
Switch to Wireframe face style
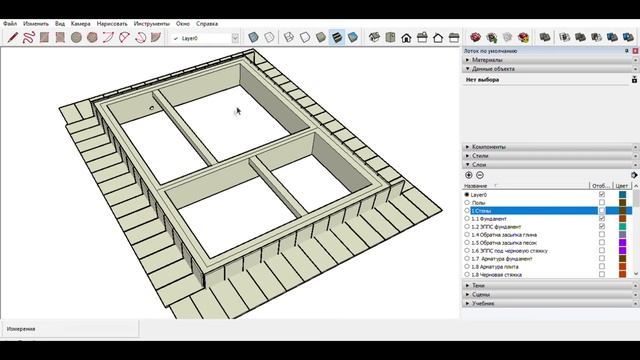[289, 38]
